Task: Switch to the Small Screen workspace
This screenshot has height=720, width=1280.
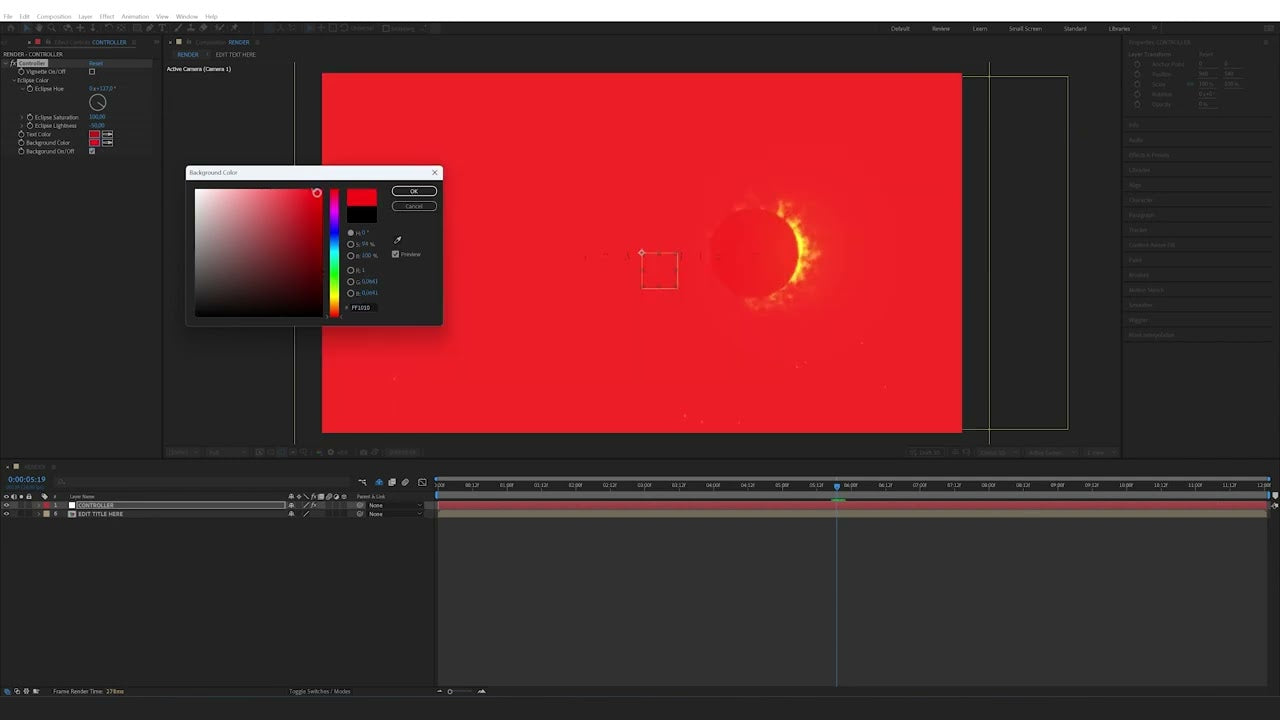Action: point(1025,28)
